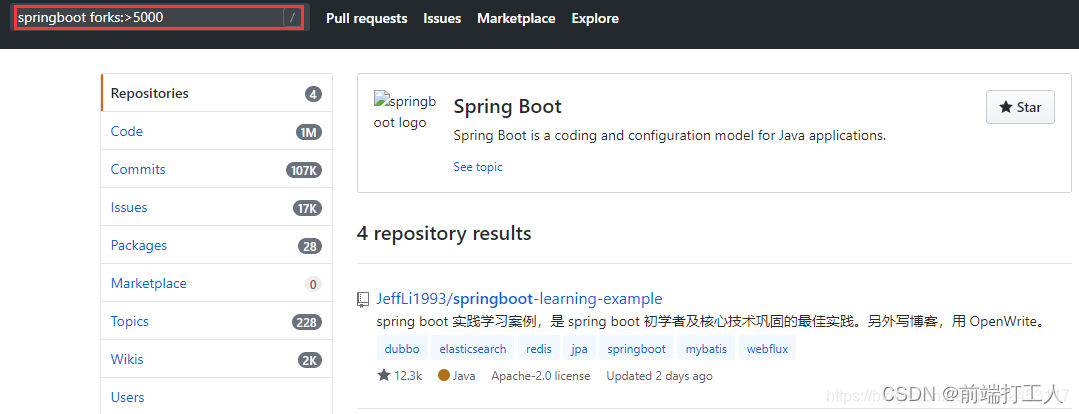Click the Spring Boot topic description sentence
The height and width of the screenshot is (414, 1079).
pos(670,135)
